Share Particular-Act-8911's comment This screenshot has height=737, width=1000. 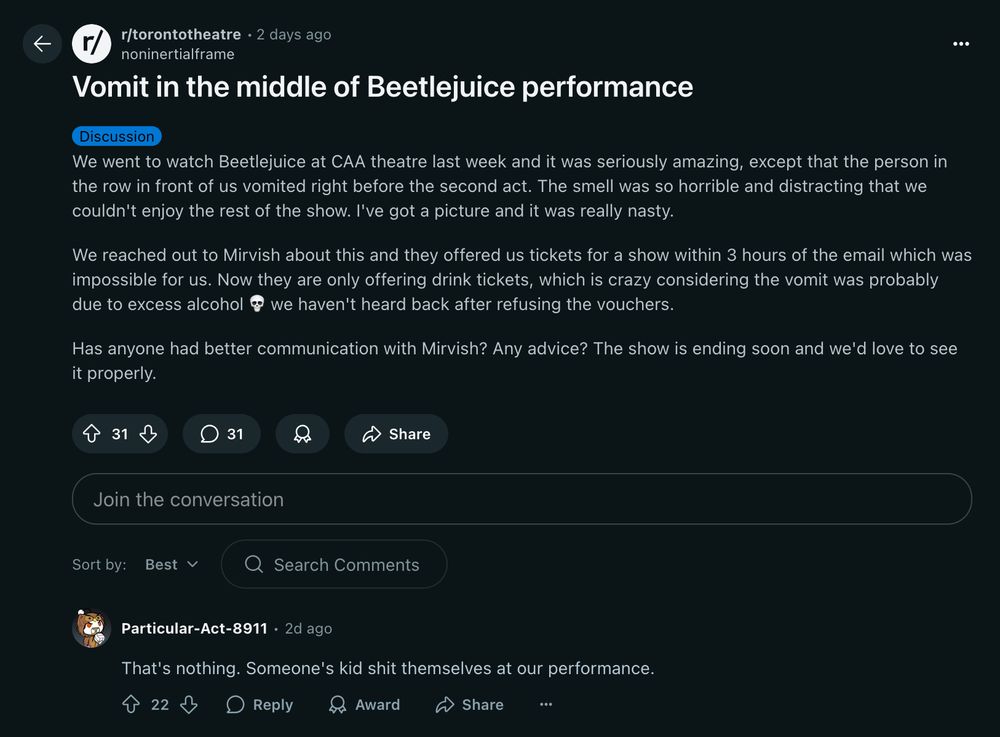pos(469,705)
